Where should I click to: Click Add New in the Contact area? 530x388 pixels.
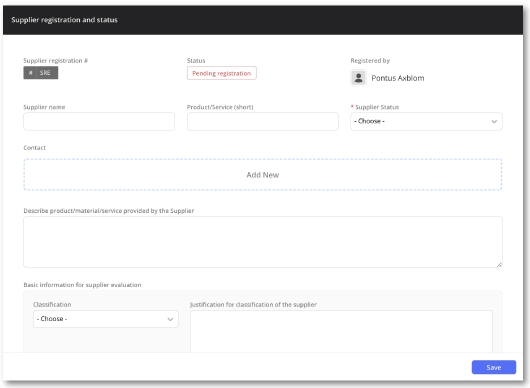263,175
